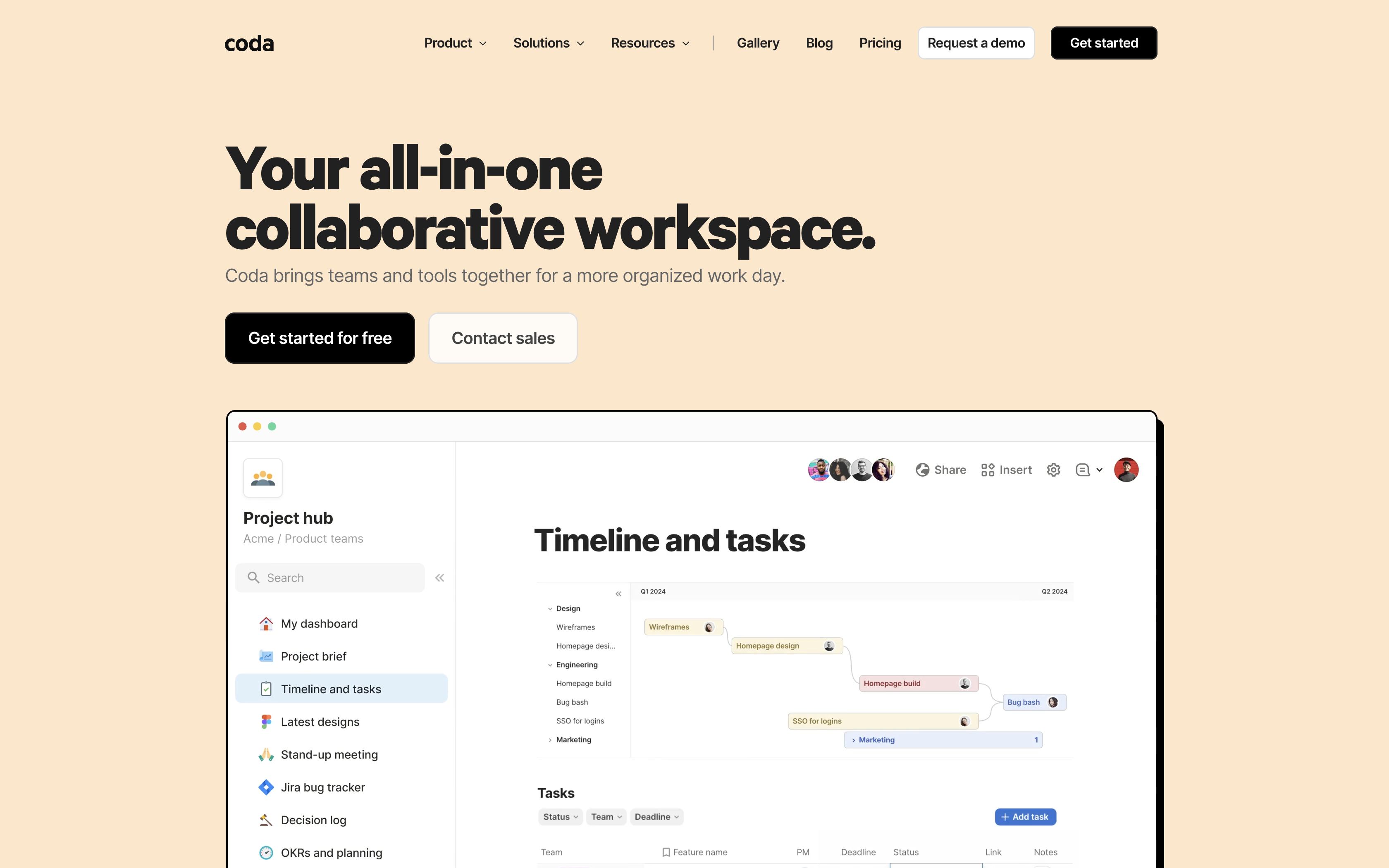Click the red-background user avatar
The image size is (1389, 868).
tap(1126, 470)
